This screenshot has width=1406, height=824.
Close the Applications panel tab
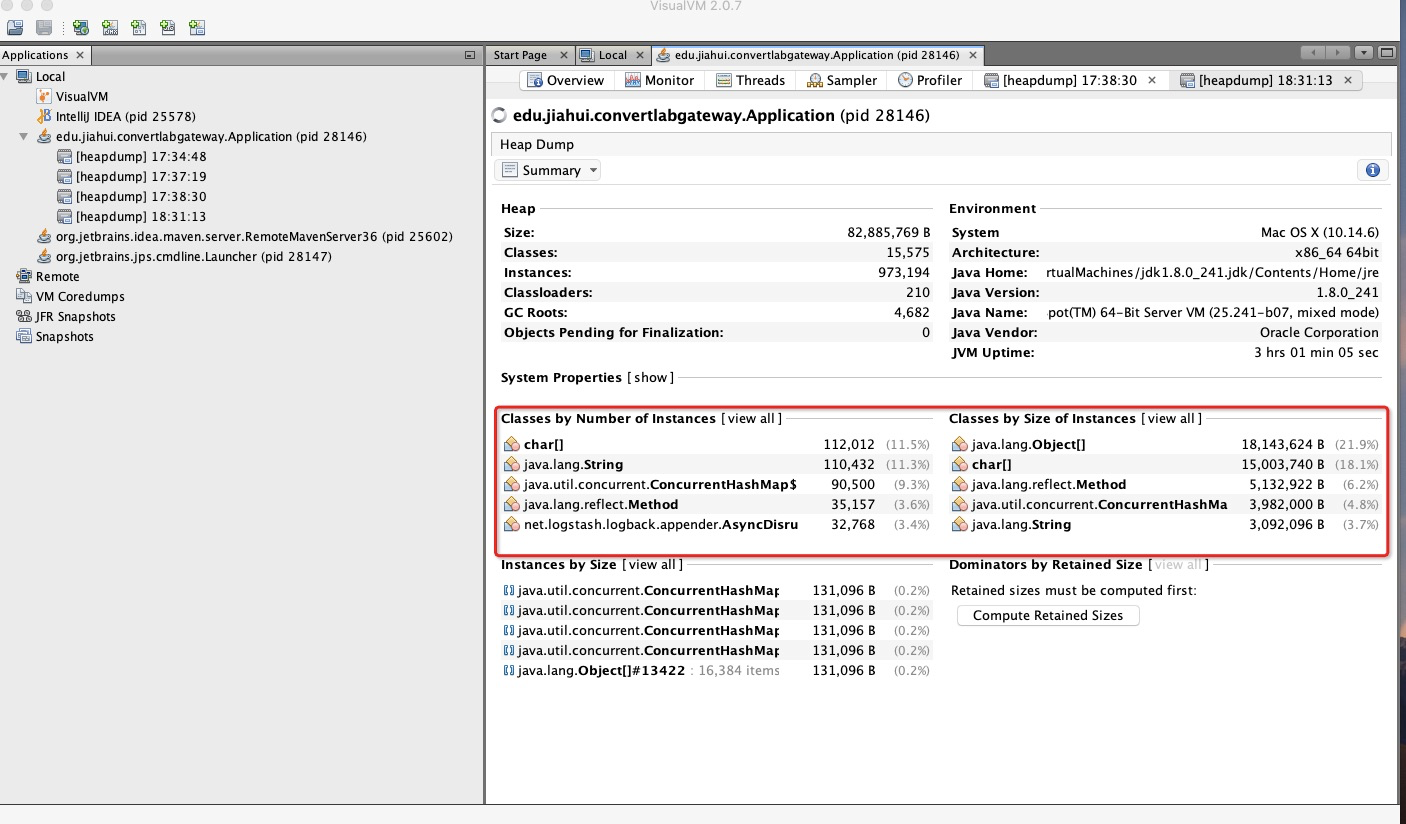(80, 55)
